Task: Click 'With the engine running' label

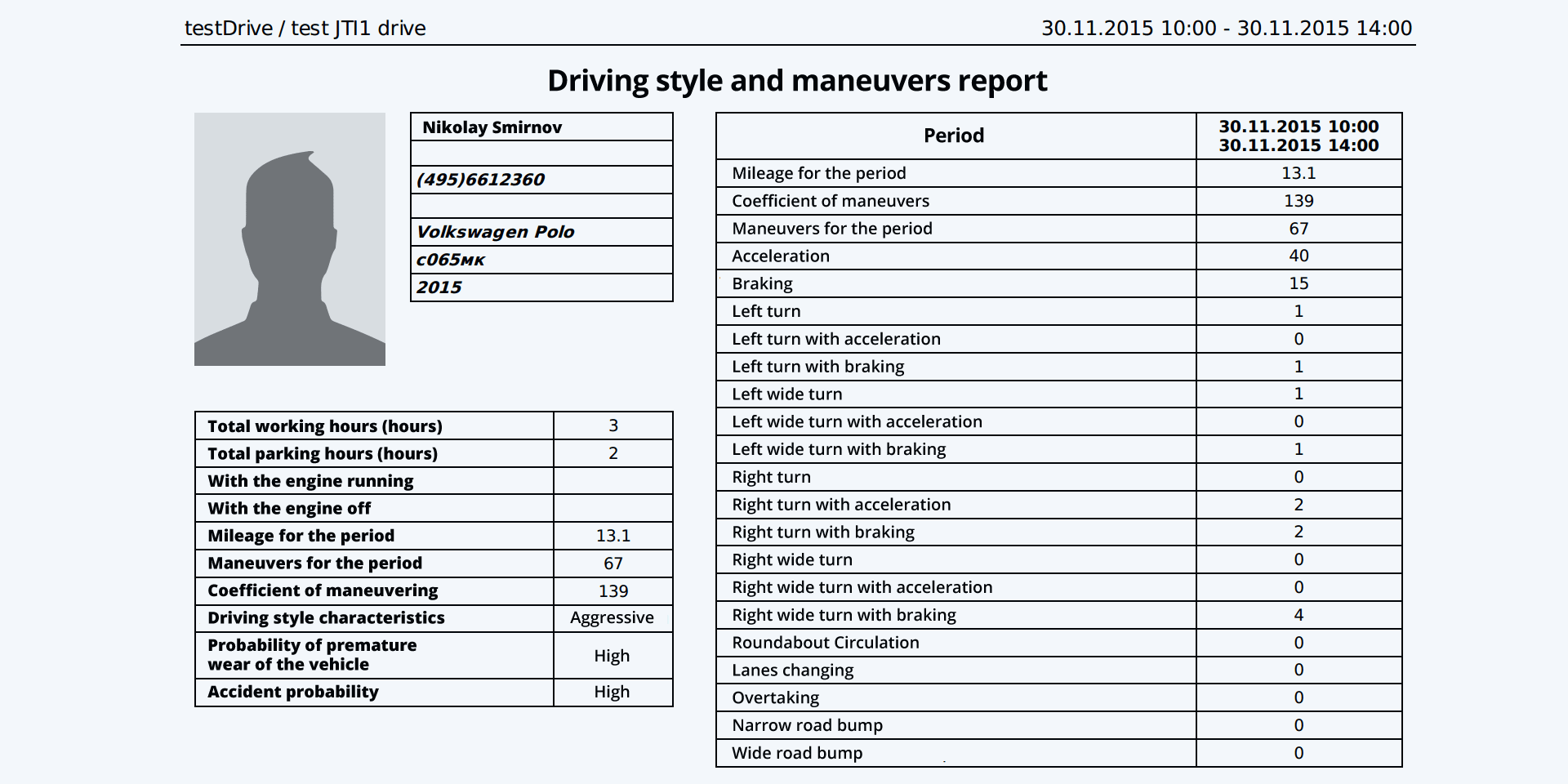Action: point(310,481)
